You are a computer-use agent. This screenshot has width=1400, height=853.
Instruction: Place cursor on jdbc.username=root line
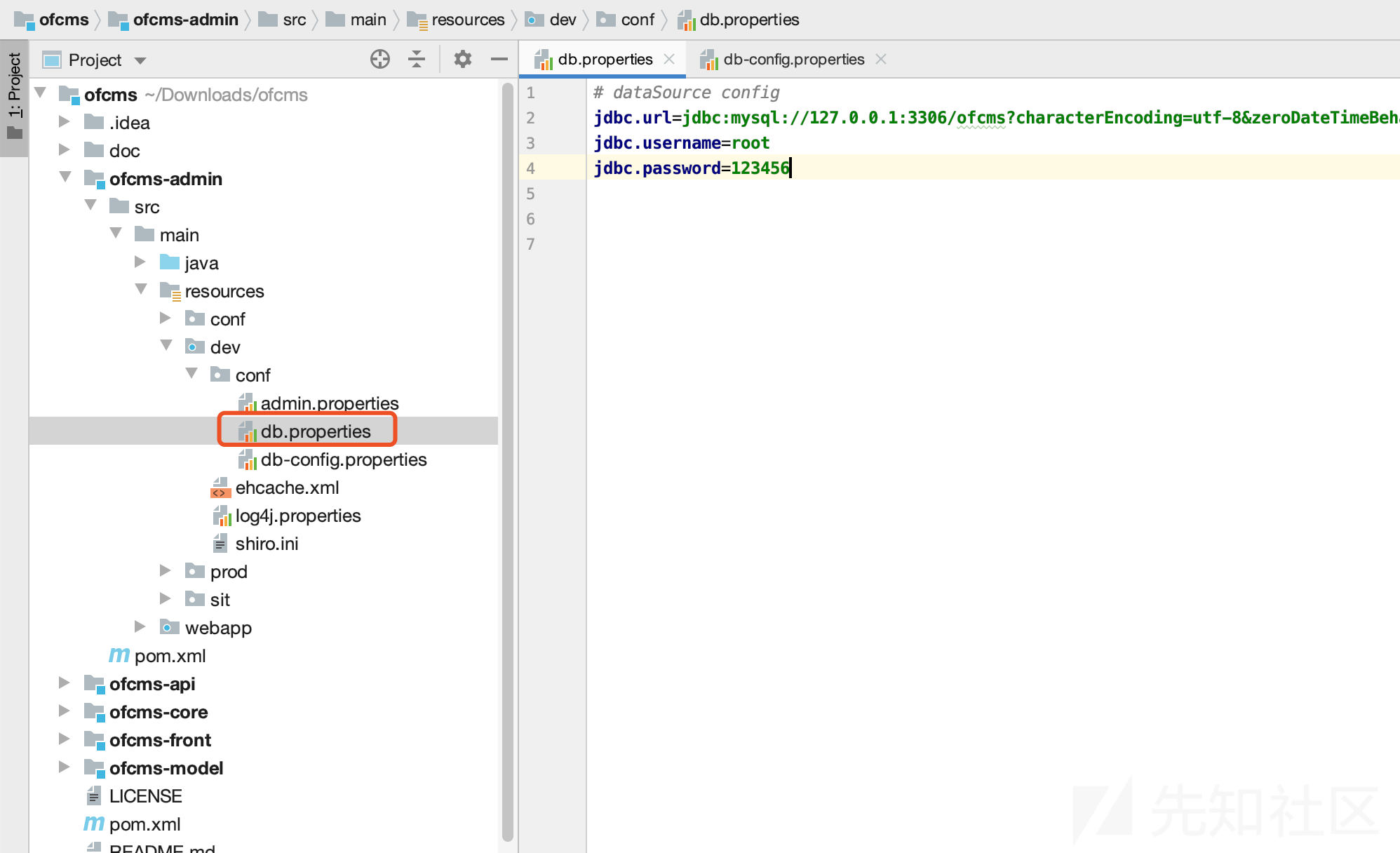coord(682,143)
